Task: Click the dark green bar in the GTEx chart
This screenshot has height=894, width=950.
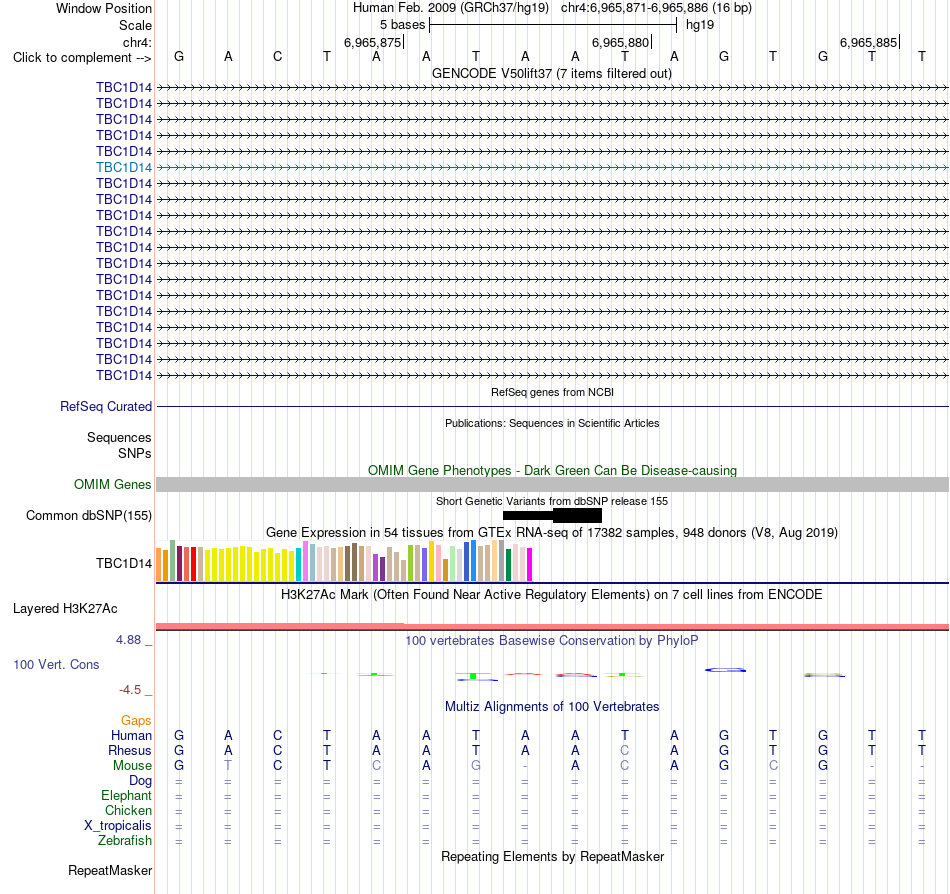Action: [x=508, y=565]
